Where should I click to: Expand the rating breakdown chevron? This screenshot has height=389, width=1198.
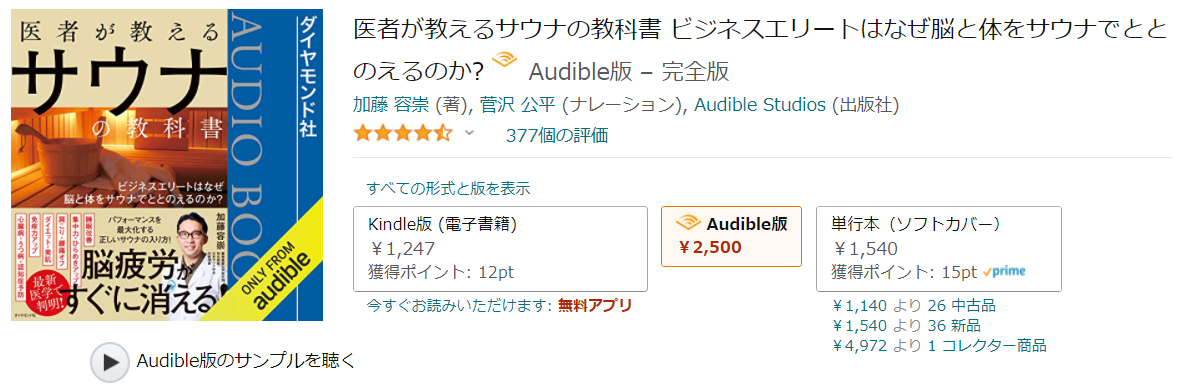(469, 134)
